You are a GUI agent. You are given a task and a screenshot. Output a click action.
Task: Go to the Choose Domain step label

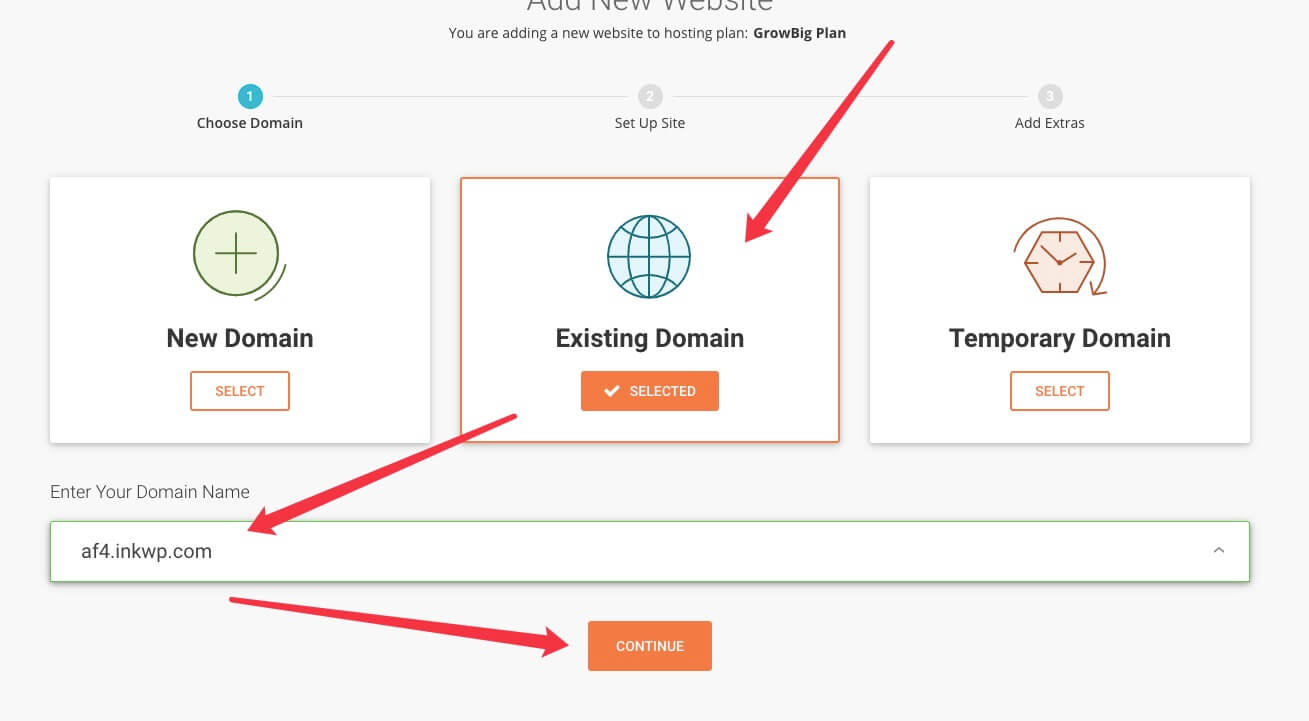pos(250,123)
